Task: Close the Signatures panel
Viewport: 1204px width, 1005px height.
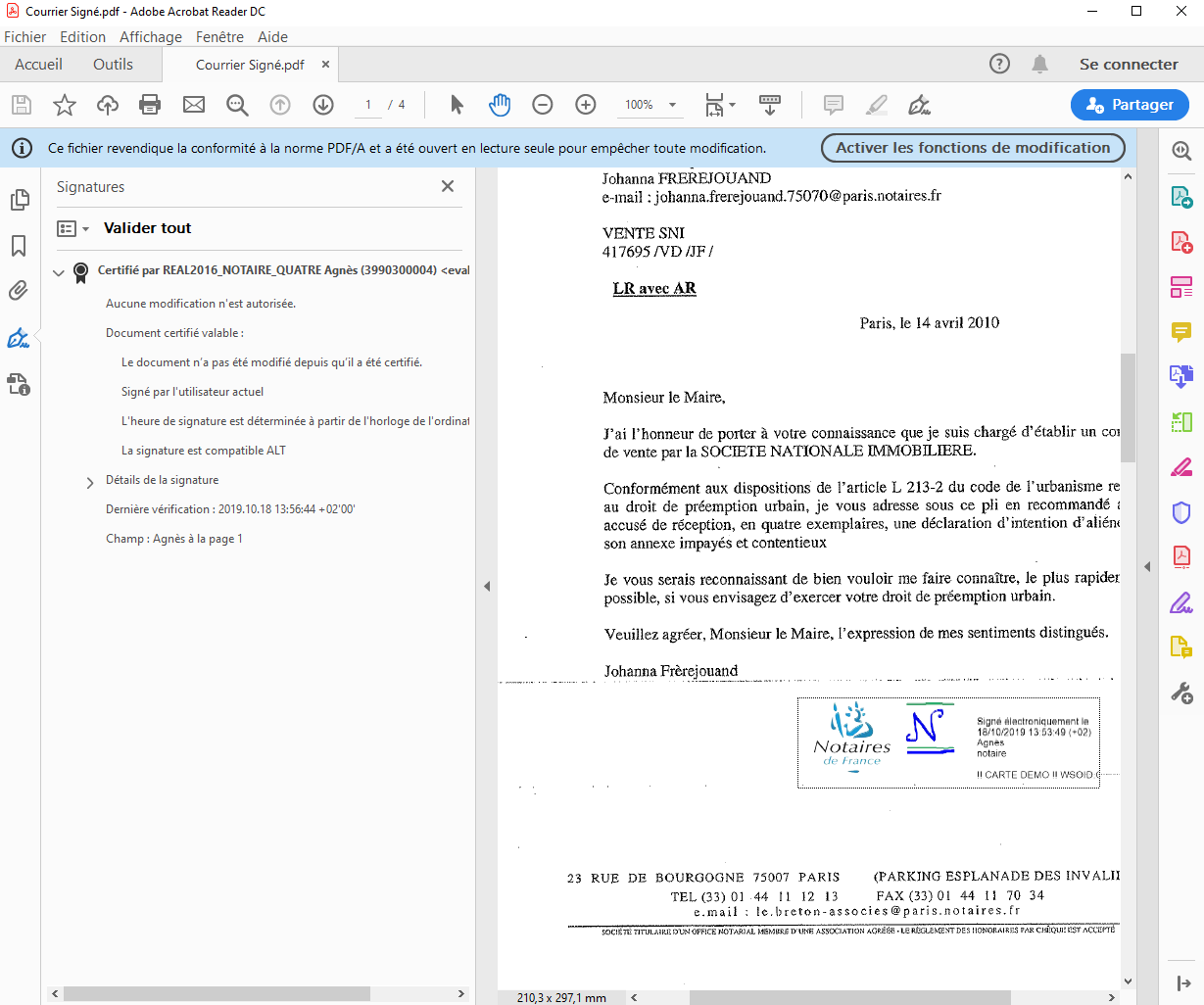Action: (448, 186)
